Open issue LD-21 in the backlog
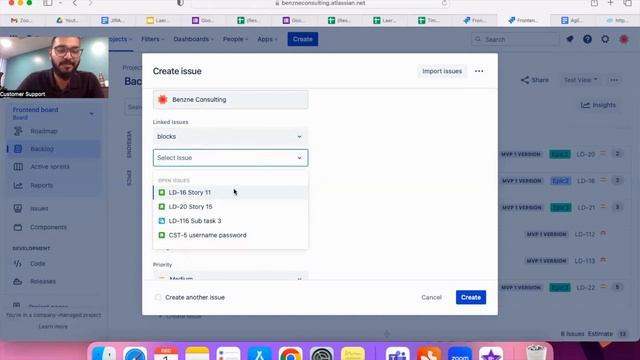 coord(586,207)
